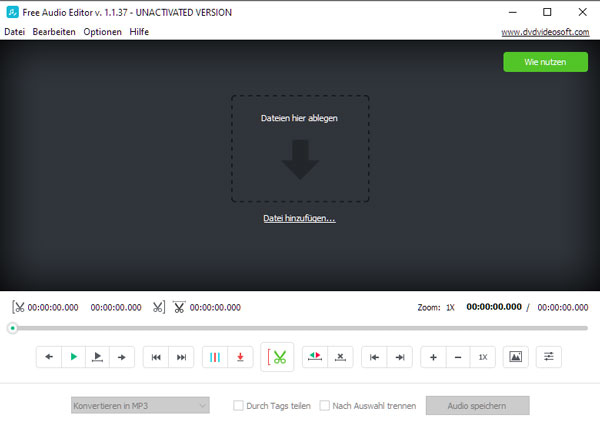Click the colored bars add-tags icon
The width and height of the screenshot is (600, 427).
[x=215, y=357]
